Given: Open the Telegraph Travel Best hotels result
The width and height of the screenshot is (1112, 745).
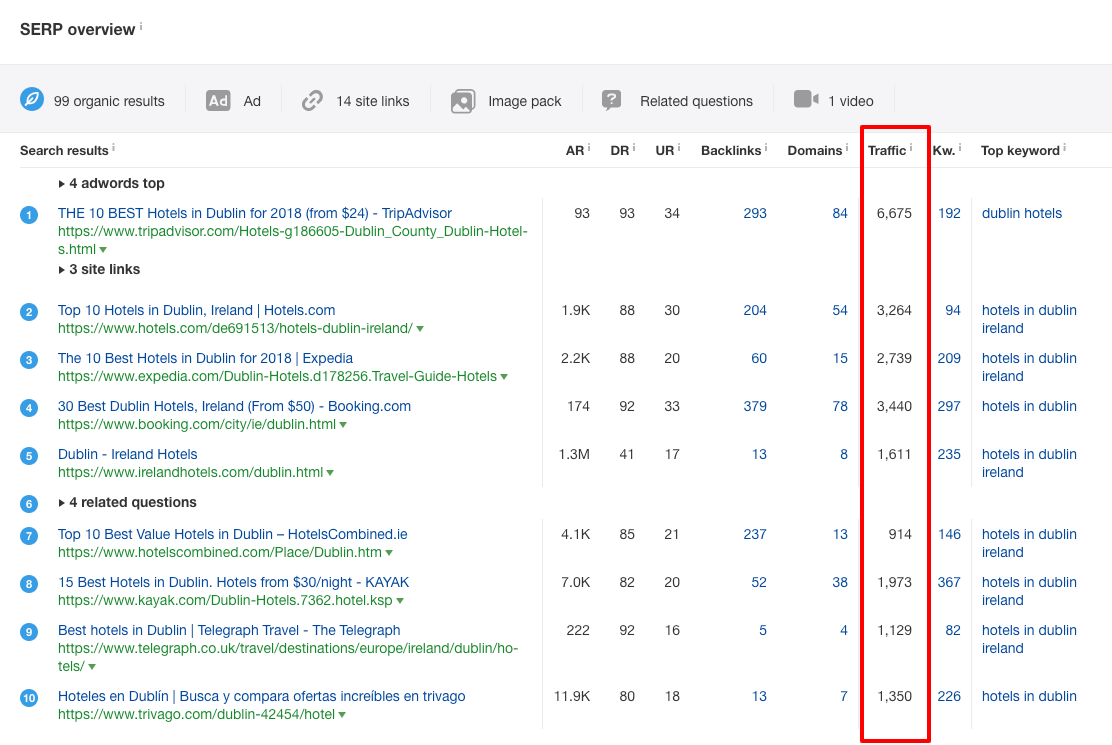Looking at the screenshot, I should click(x=229, y=630).
